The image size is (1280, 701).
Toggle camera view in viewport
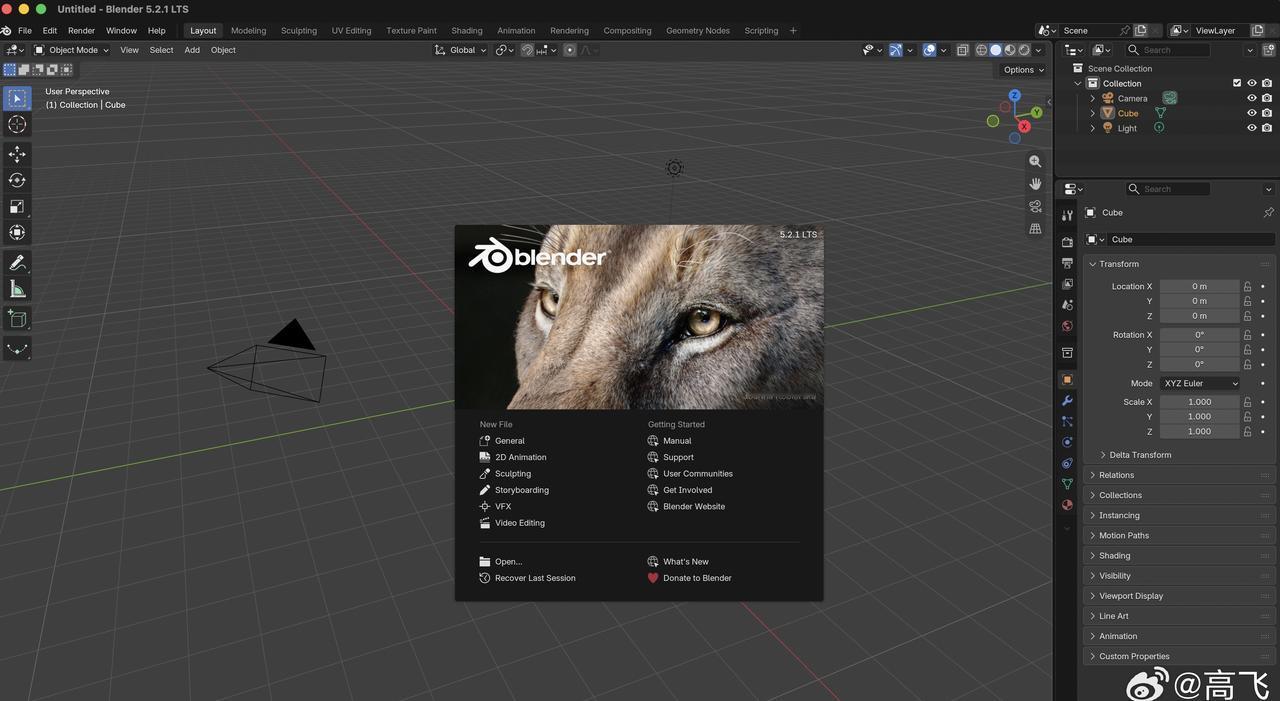click(x=1035, y=206)
